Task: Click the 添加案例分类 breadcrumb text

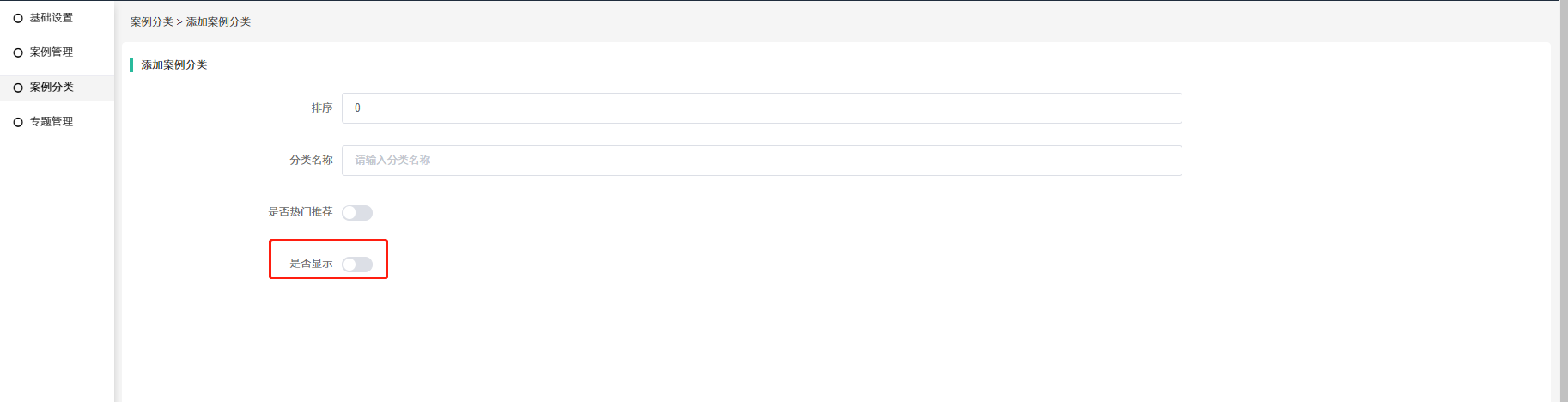Action: [218, 21]
